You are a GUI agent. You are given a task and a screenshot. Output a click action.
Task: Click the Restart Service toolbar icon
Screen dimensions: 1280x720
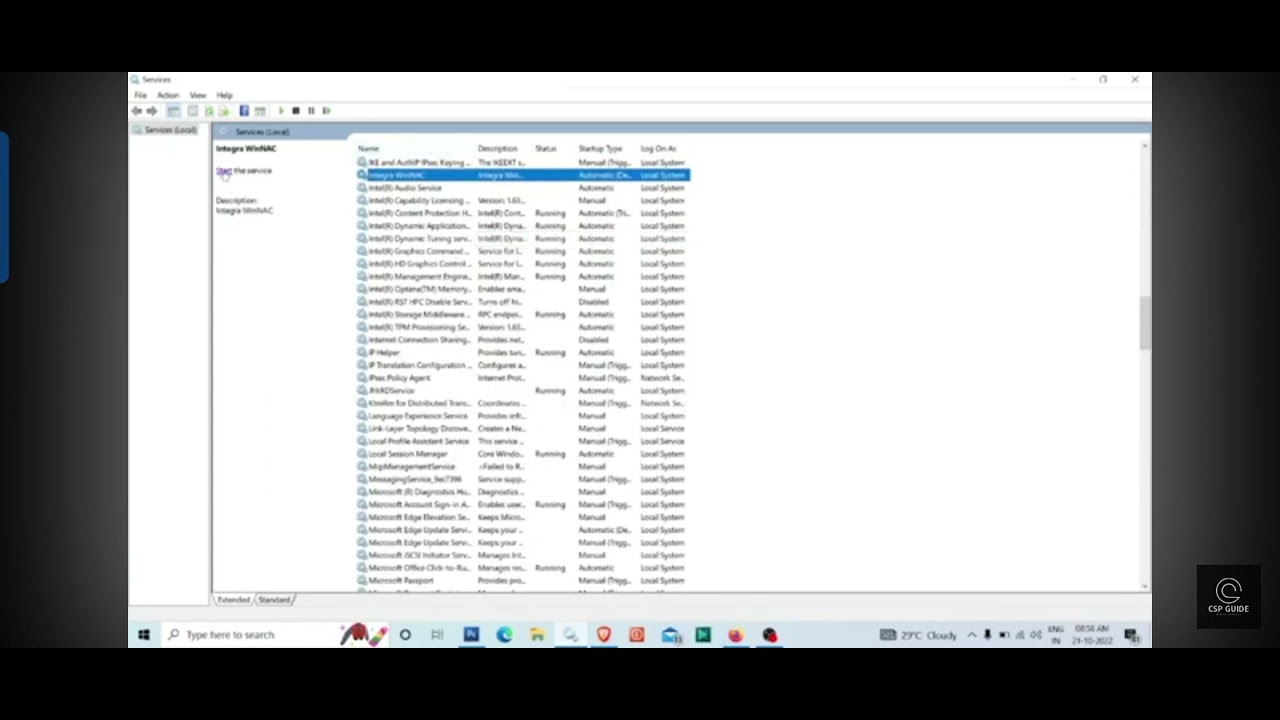[326, 111]
